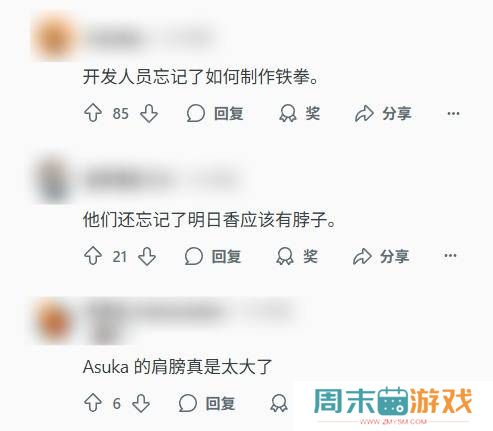
Task: Share the first comment via 分享
Action: [383, 113]
